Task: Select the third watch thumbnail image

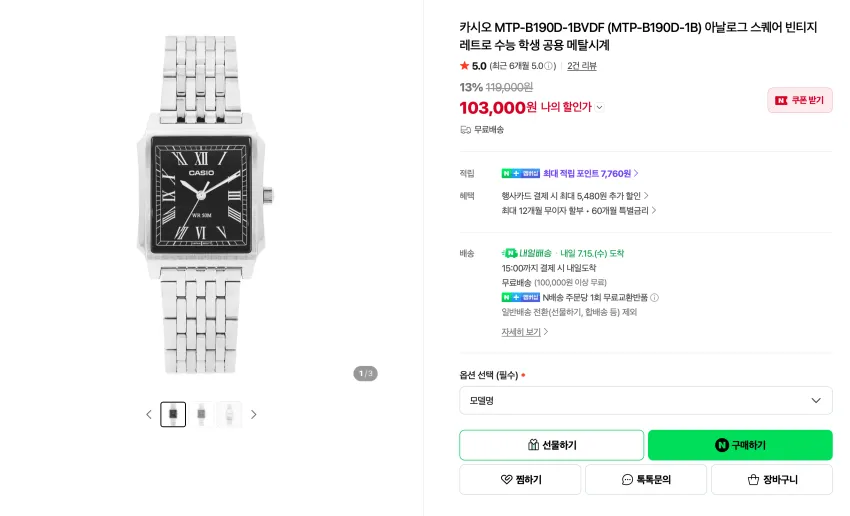Action: coord(229,415)
